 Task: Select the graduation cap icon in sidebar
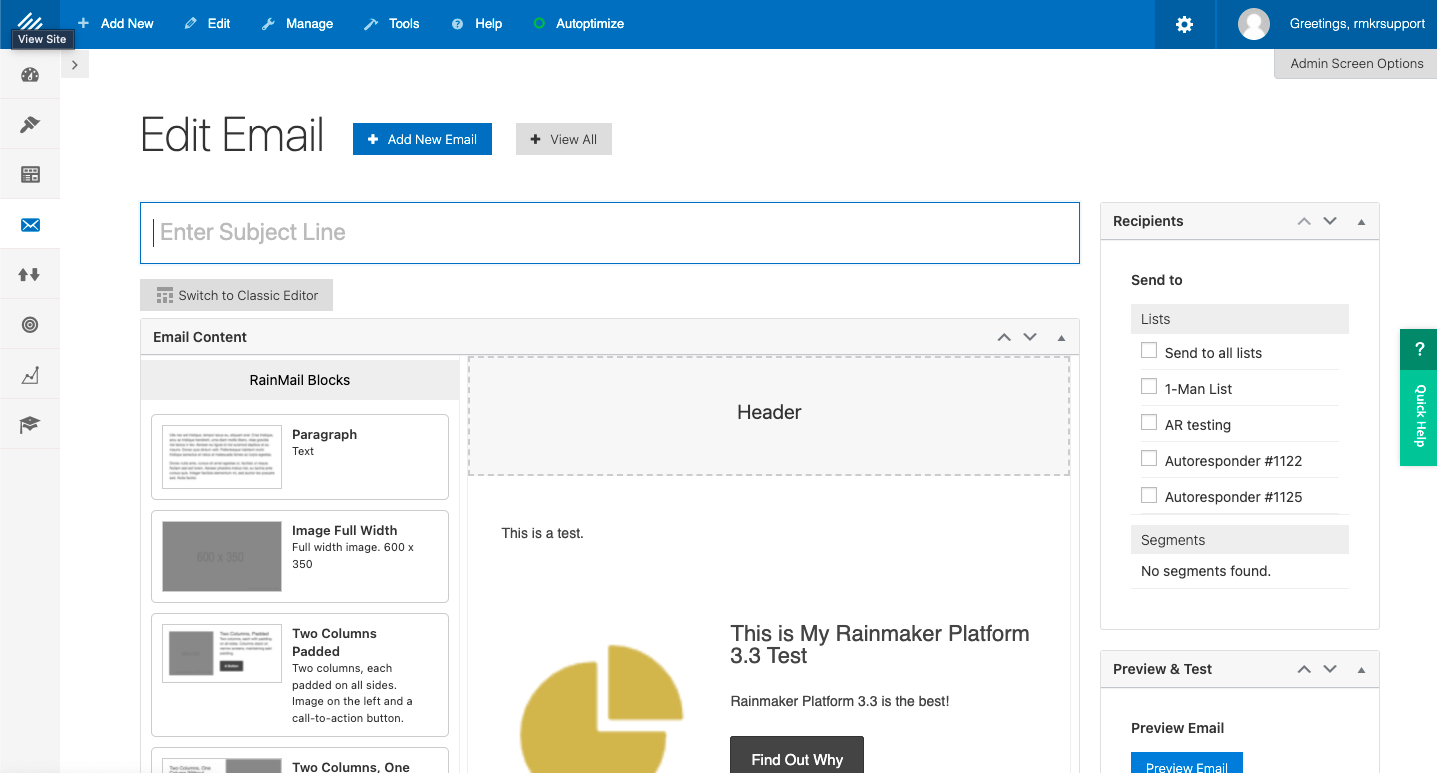click(x=29, y=423)
